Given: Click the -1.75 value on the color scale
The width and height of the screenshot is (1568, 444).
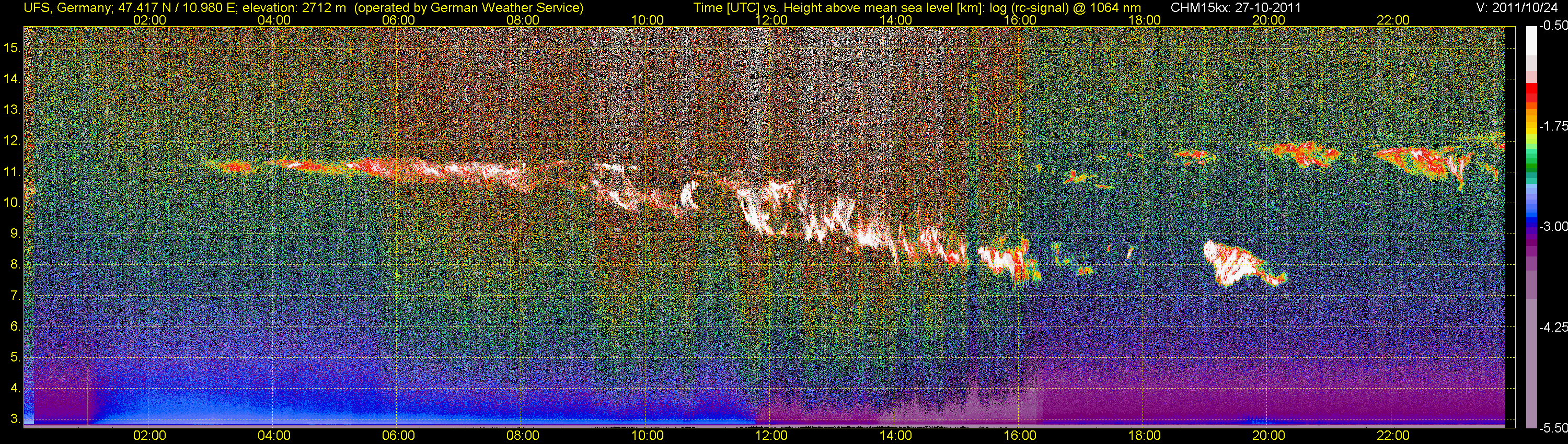Looking at the screenshot, I should [1553, 126].
